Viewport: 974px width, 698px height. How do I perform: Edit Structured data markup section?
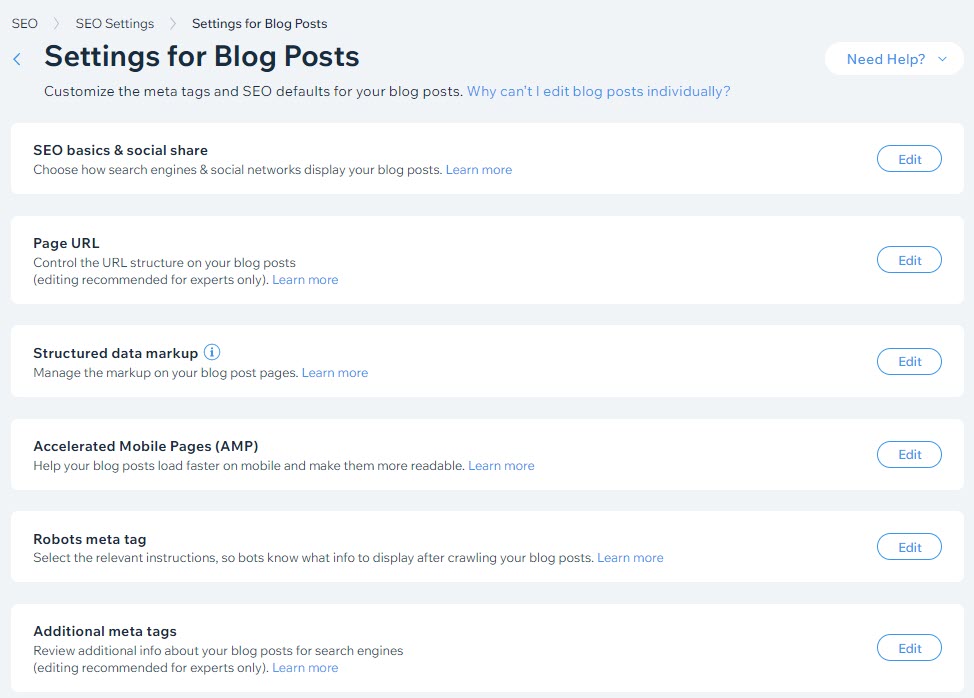[x=909, y=361]
